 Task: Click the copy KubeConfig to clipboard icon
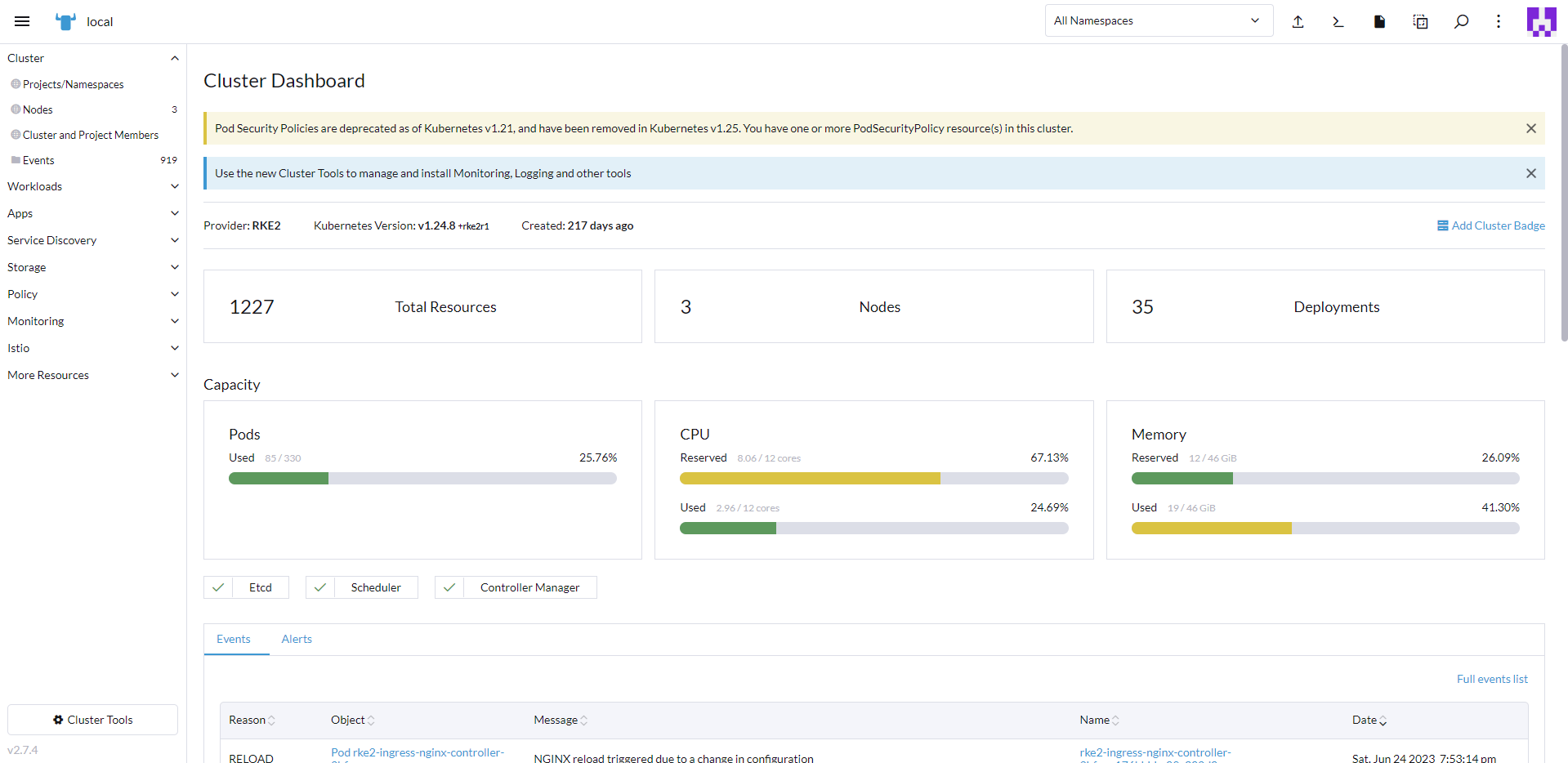1420,22
